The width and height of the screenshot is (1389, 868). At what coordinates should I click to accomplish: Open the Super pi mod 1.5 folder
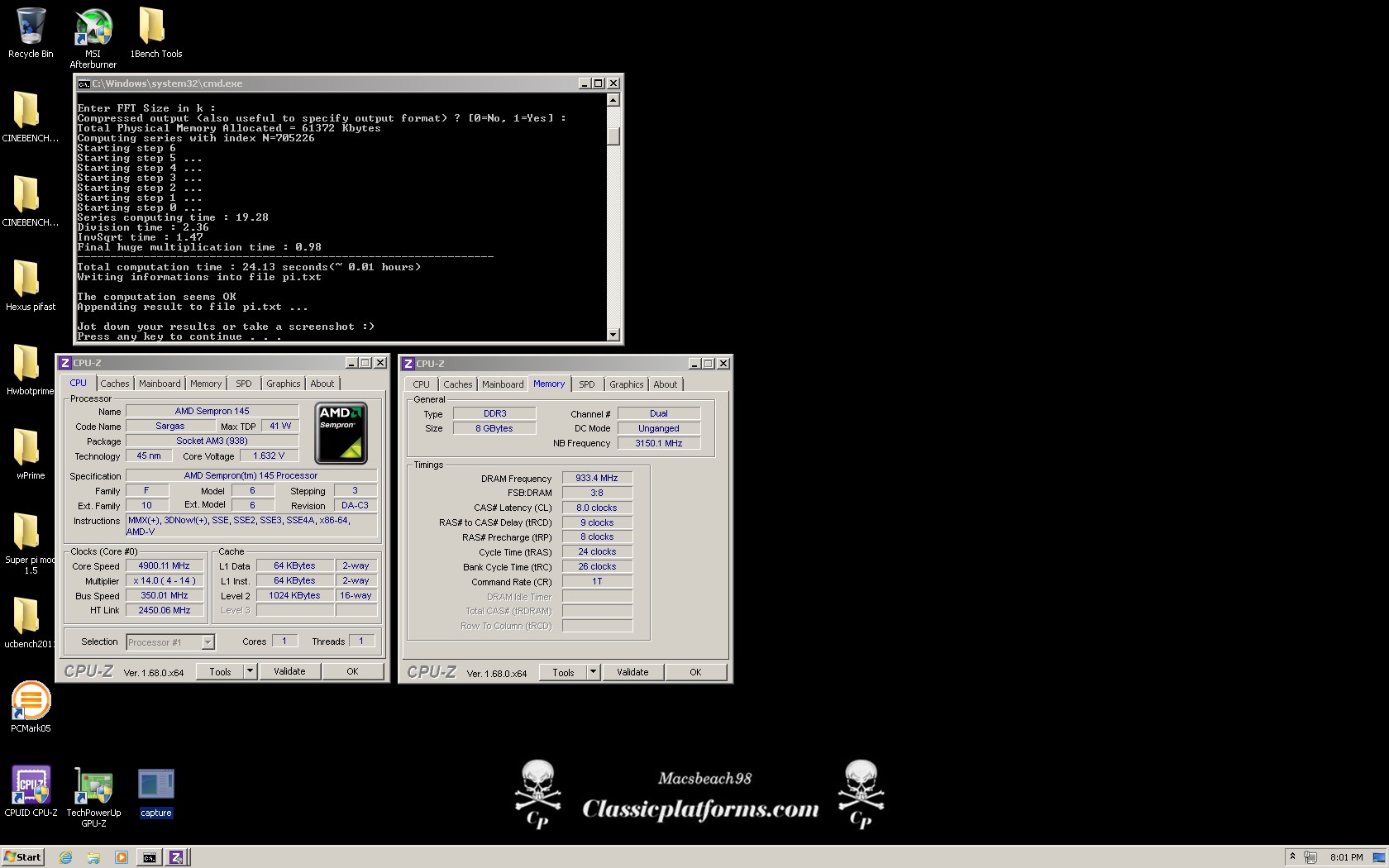31,543
